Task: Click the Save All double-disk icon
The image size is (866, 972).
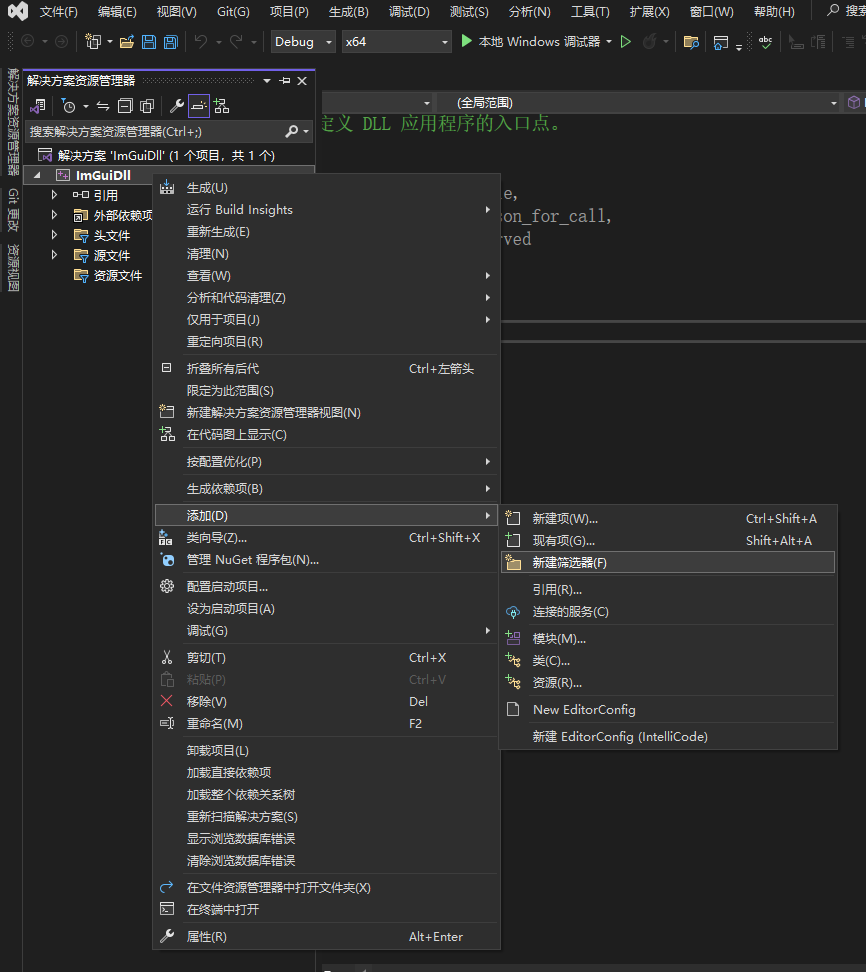Action: tap(170, 42)
